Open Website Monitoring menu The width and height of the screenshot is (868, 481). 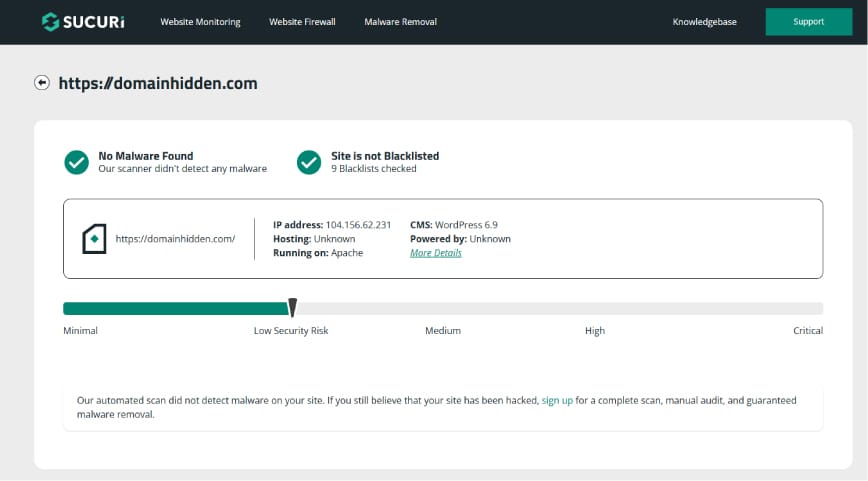[x=200, y=22]
